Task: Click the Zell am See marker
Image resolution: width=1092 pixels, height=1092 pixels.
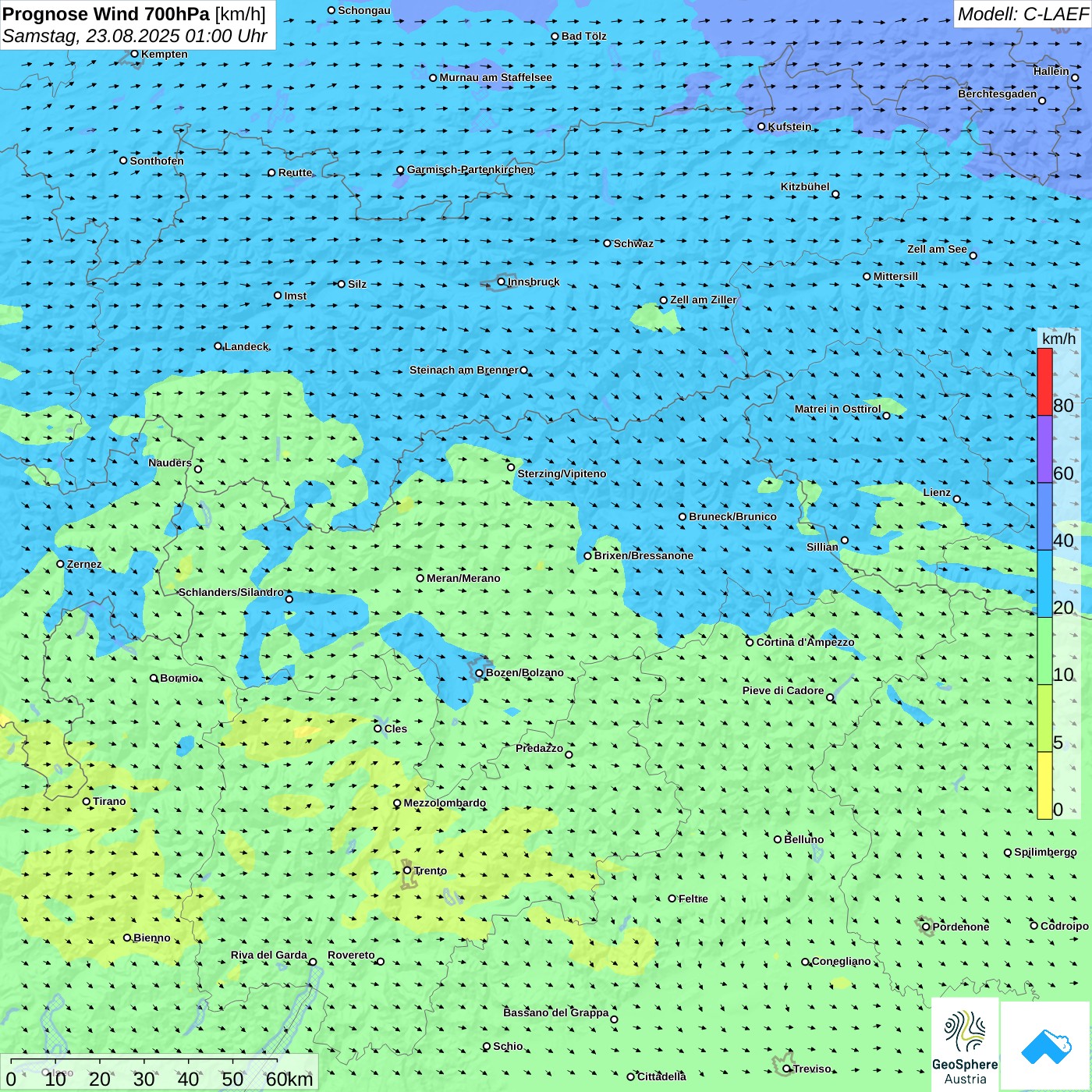Action: [973, 256]
